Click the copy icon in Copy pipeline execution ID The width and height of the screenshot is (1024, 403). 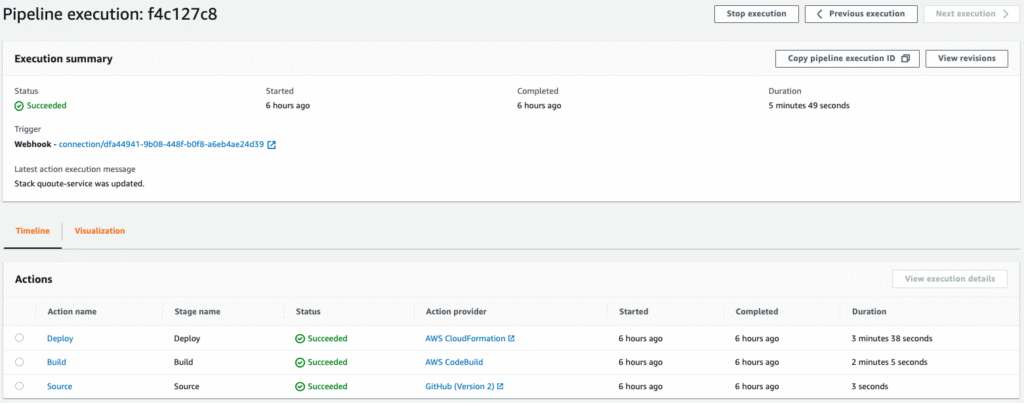pos(904,59)
